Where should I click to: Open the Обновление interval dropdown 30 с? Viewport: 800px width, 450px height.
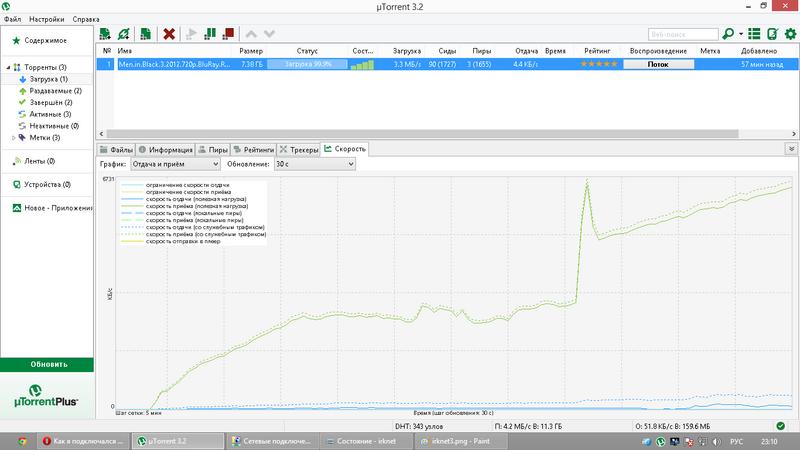tap(315, 164)
